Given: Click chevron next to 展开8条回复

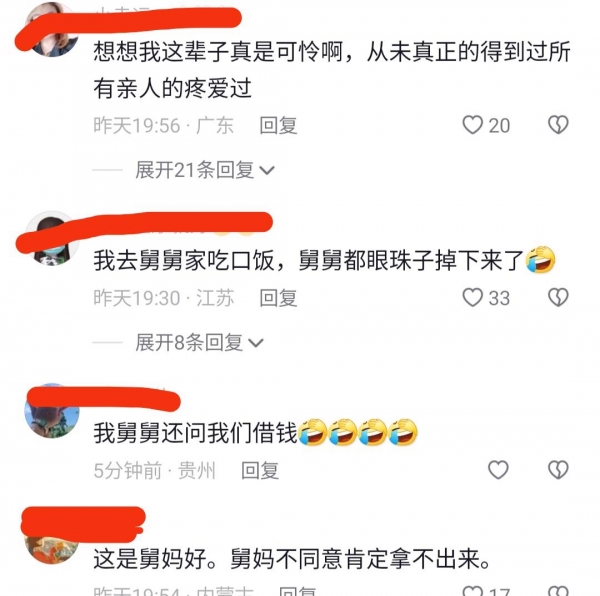Looking at the screenshot, I should coord(256,343).
